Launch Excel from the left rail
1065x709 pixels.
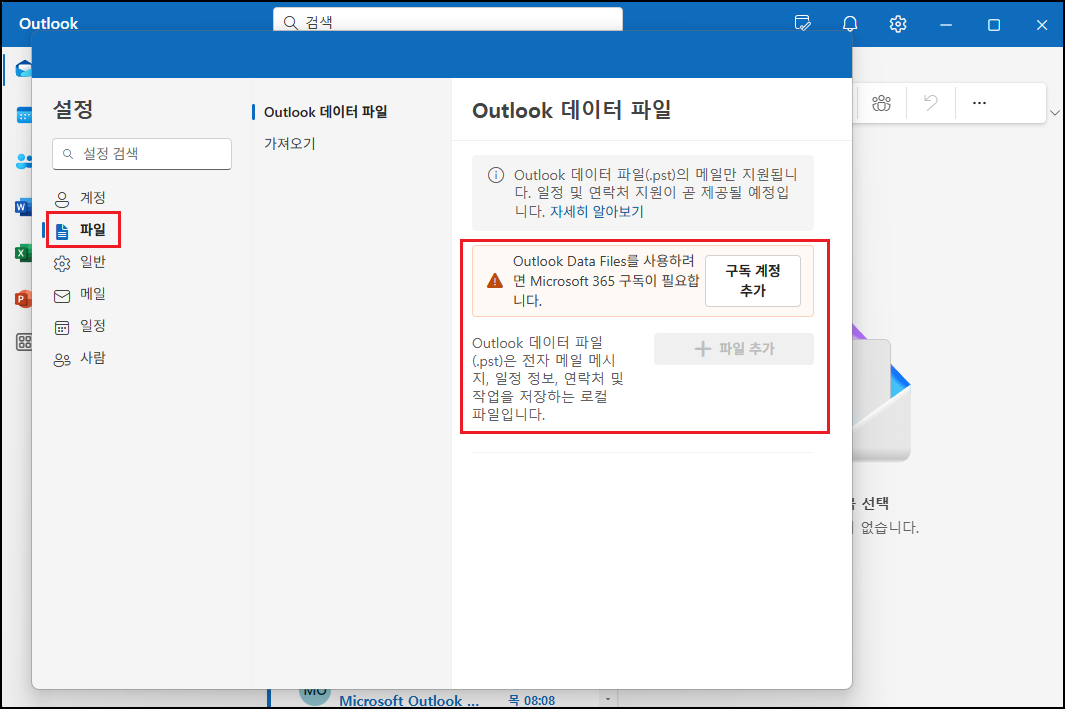pos(23,253)
